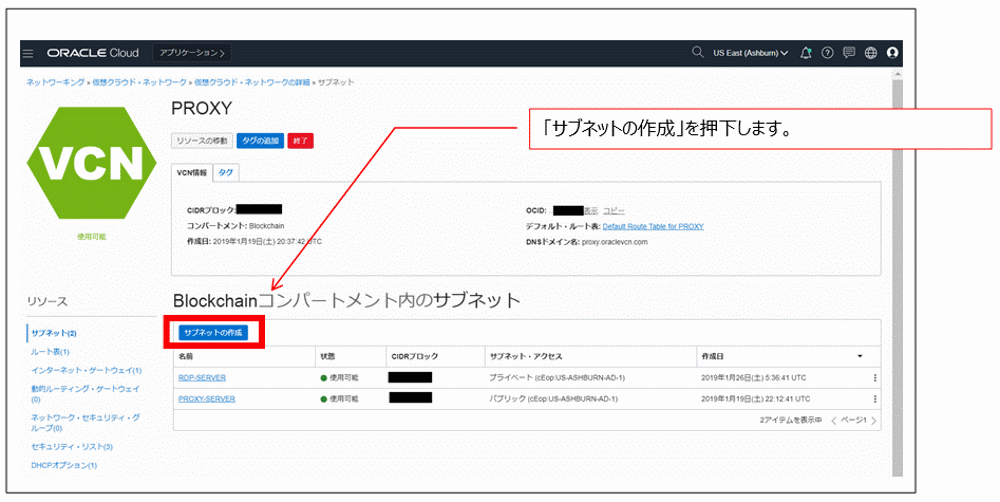
Task: Open the RDP-SERVER subnet link
Action: coord(202,378)
